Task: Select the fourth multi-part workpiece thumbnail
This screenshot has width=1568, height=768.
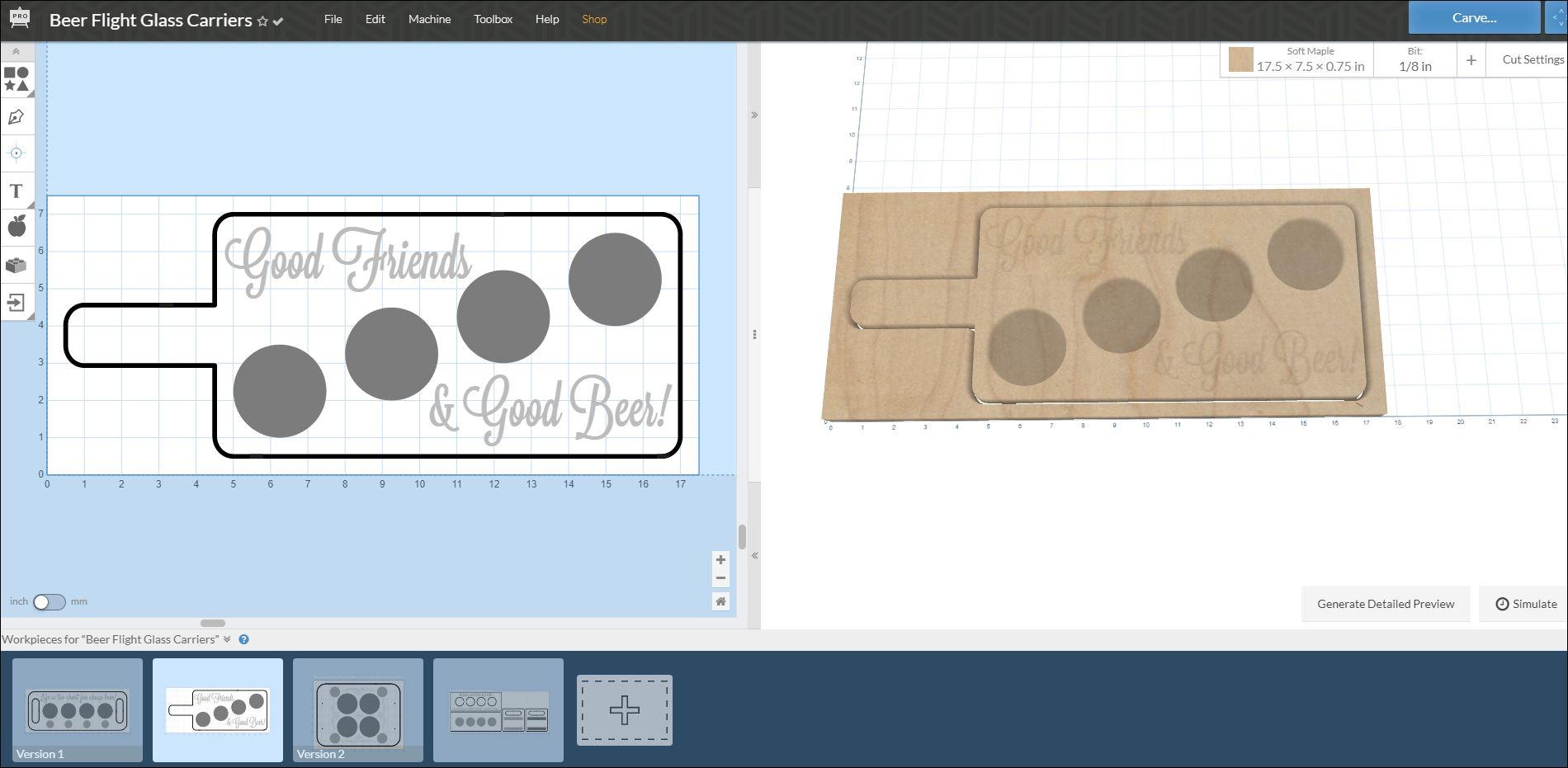Action: (x=498, y=709)
